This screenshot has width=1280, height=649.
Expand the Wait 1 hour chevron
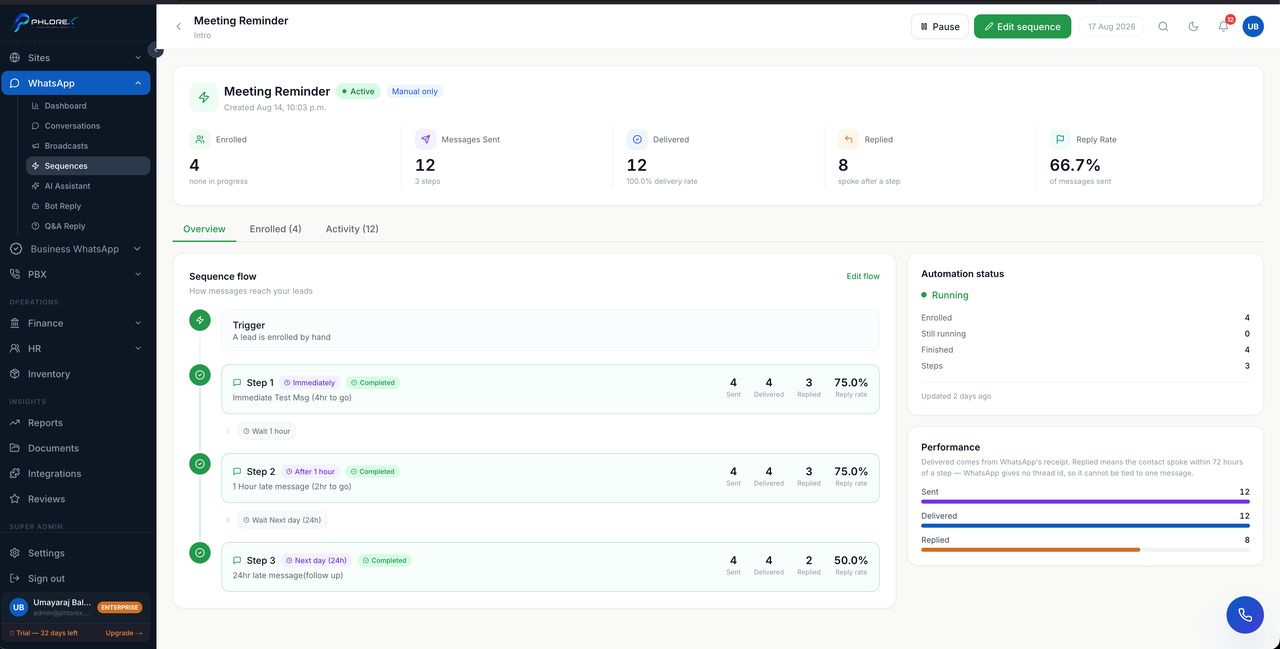228,432
